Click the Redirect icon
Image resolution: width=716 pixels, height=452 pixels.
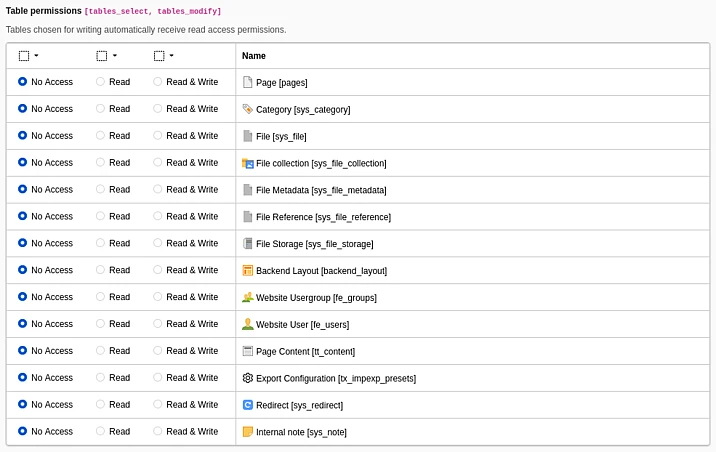pyautogui.click(x=248, y=405)
